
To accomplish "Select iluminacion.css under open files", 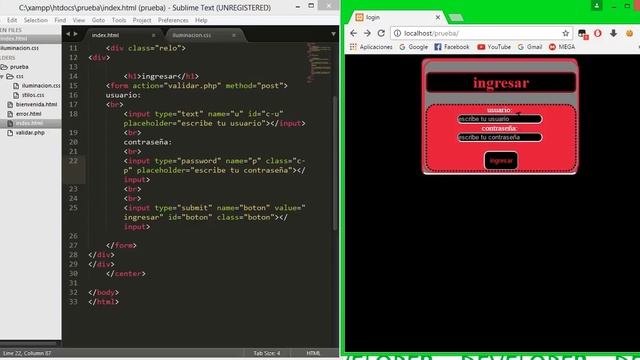I will pos(20,48).
